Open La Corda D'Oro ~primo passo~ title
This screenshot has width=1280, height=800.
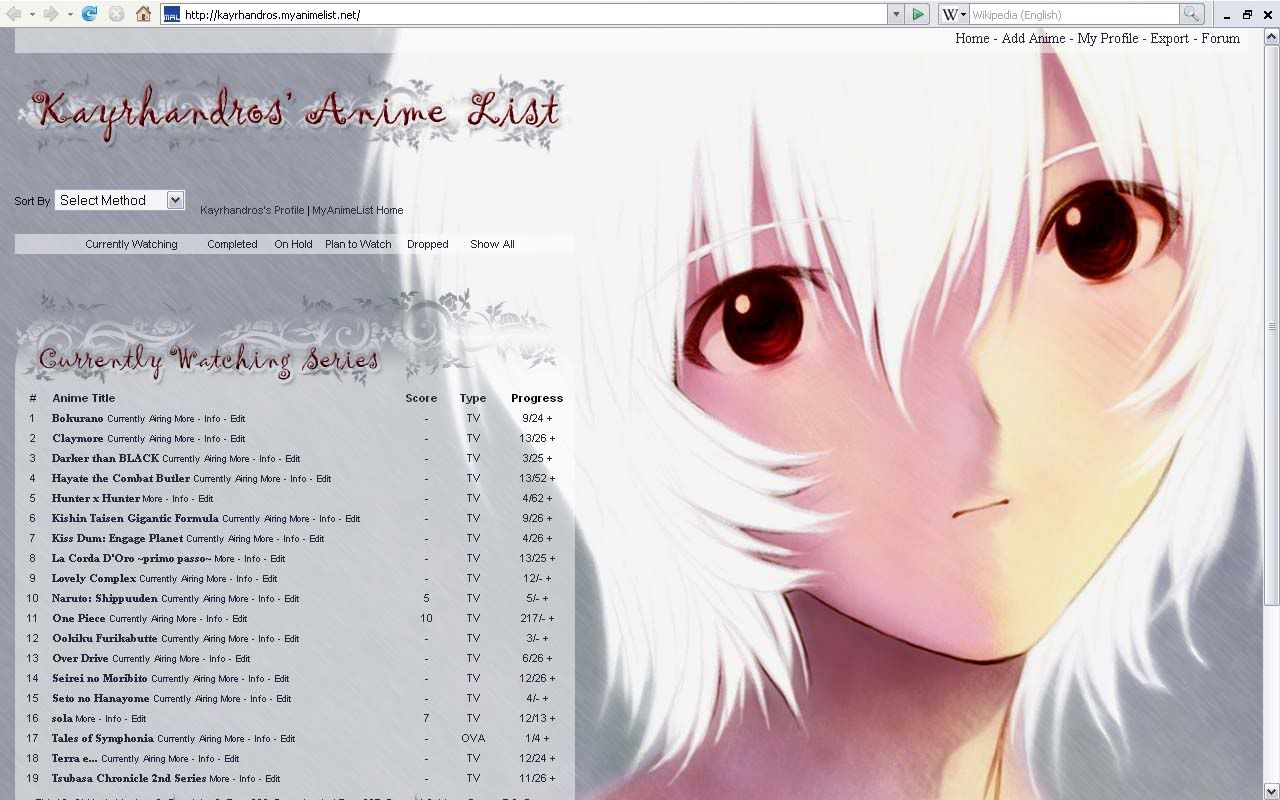(x=131, y=558)
